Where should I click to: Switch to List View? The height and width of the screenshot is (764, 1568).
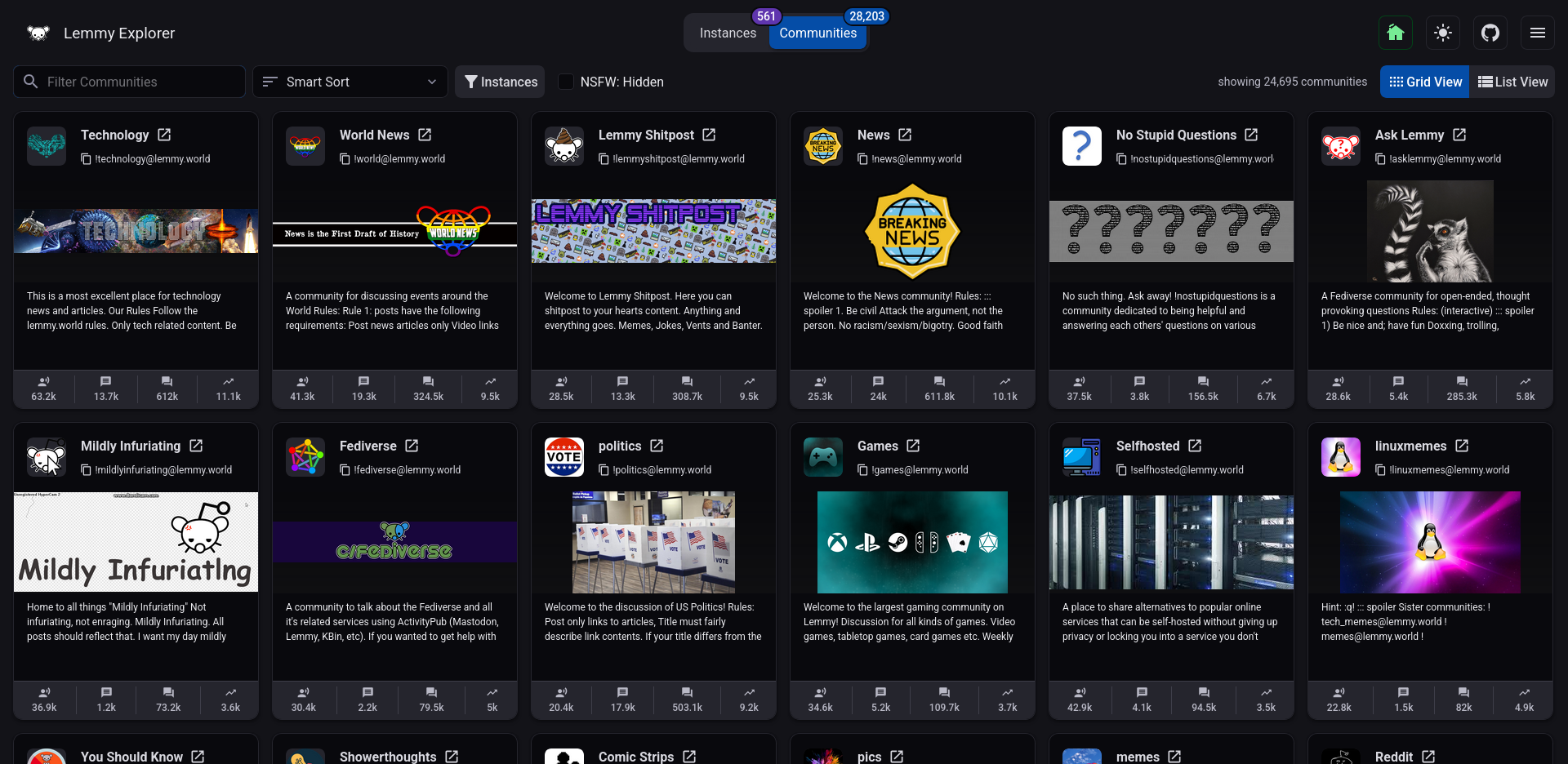1512,82
